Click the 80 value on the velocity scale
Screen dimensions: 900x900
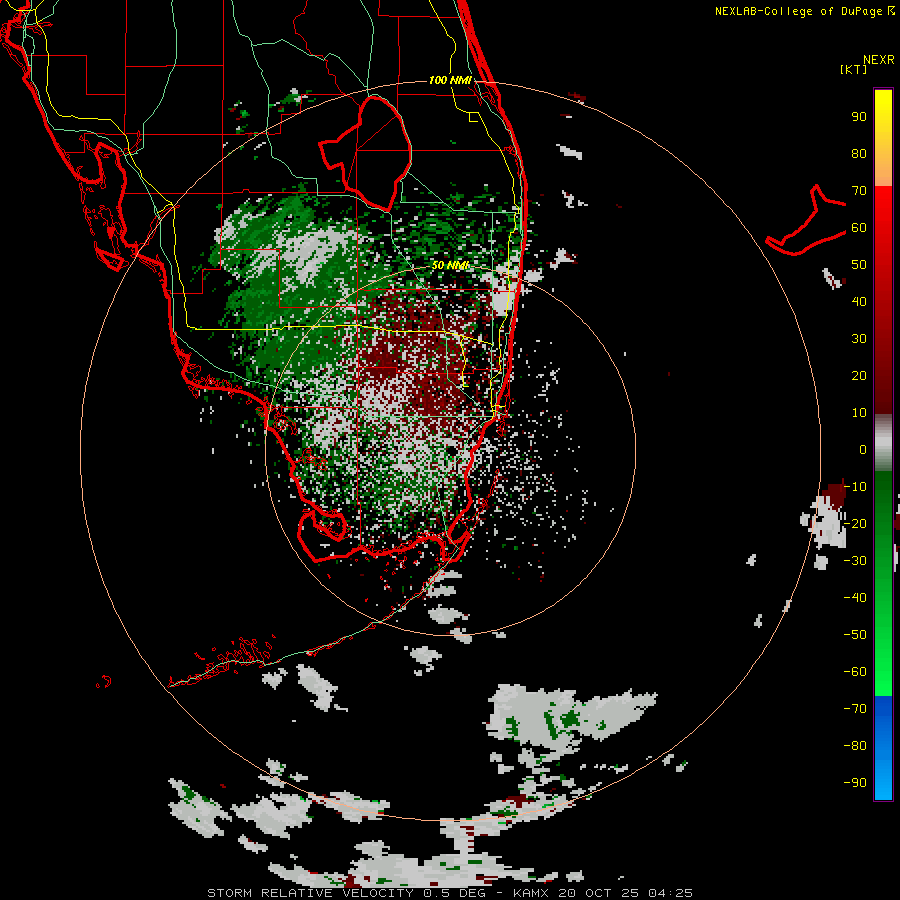click(859, 153)
